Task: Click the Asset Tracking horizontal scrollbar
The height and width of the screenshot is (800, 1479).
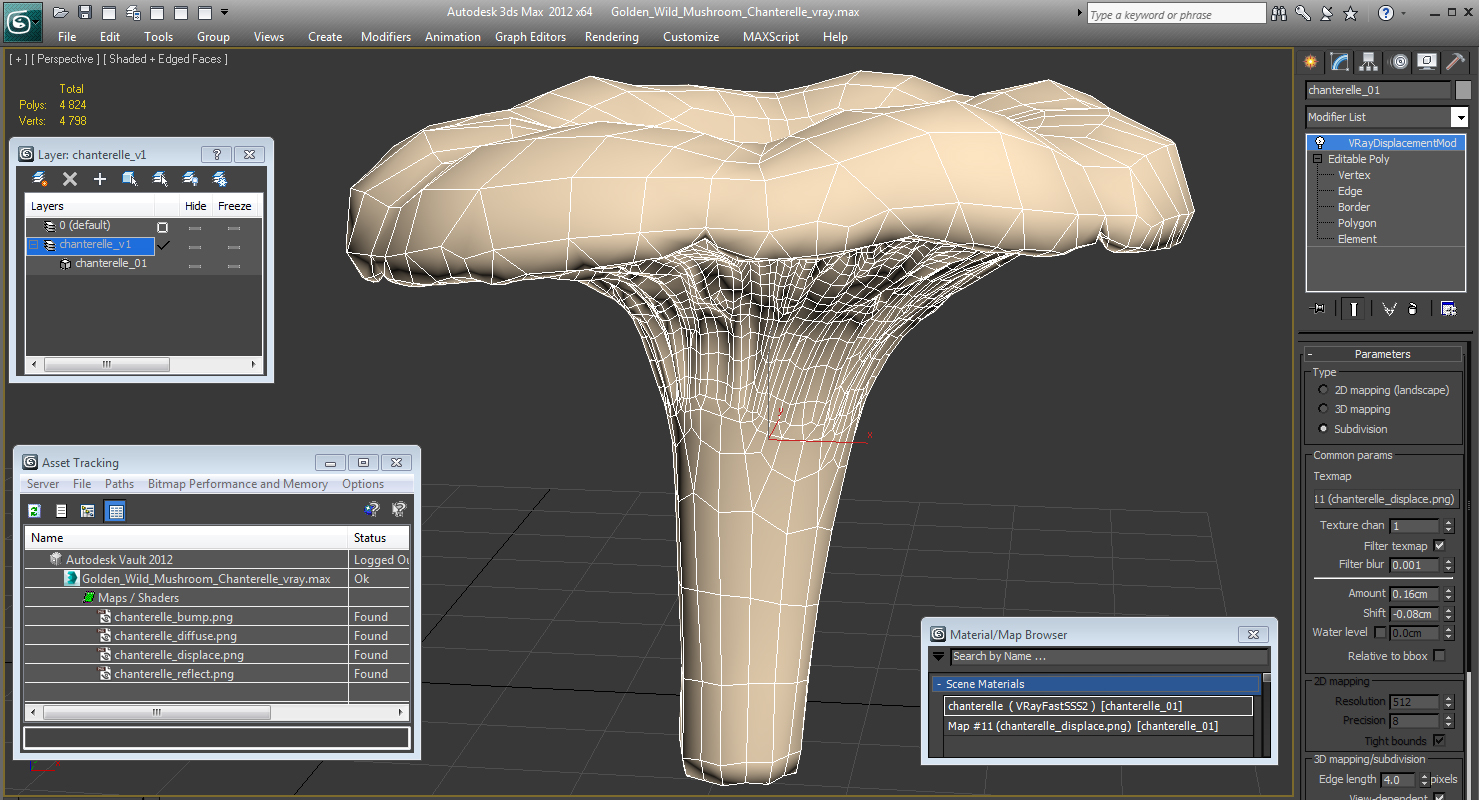Action: [x=217, y=712]
